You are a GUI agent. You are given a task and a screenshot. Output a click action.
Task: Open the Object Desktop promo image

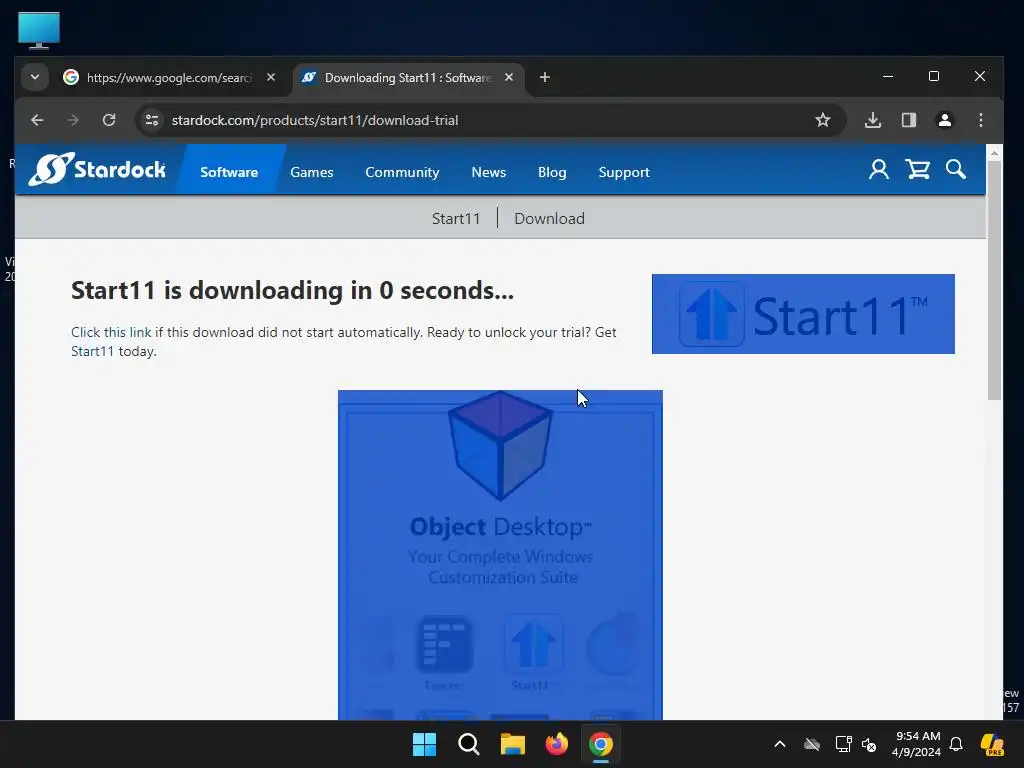(x=500, y=555)
